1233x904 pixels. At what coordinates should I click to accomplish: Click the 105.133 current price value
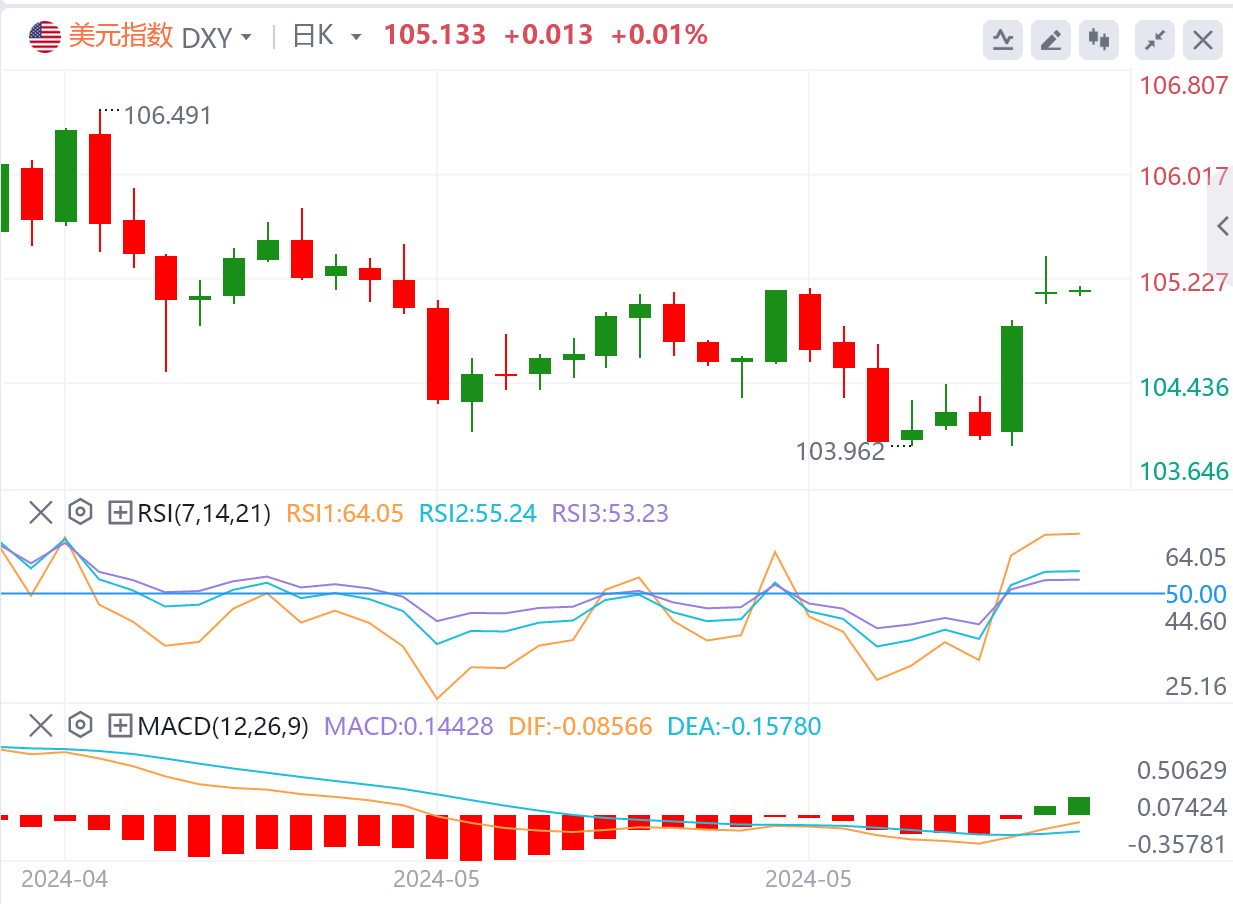tap(435, 36)
